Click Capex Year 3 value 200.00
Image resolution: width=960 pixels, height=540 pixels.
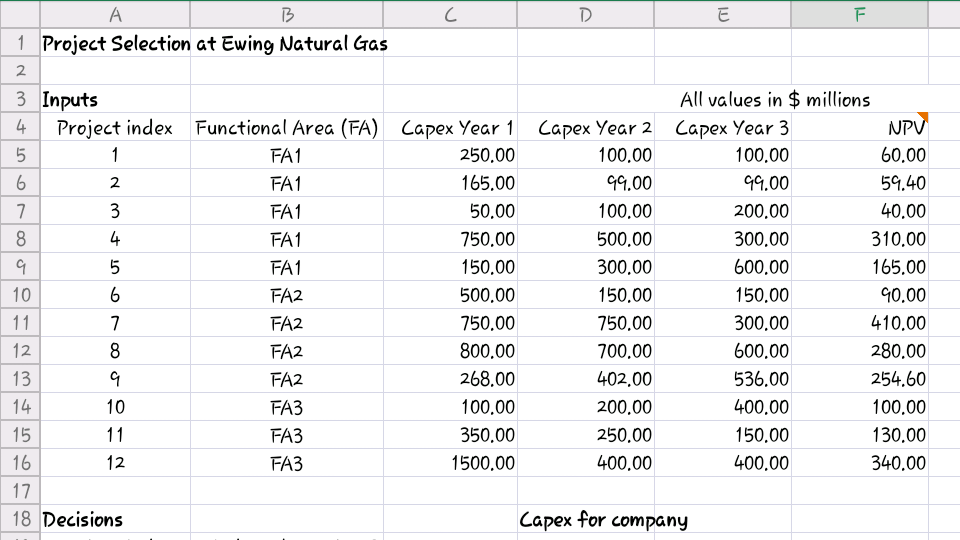click(722, 211)
